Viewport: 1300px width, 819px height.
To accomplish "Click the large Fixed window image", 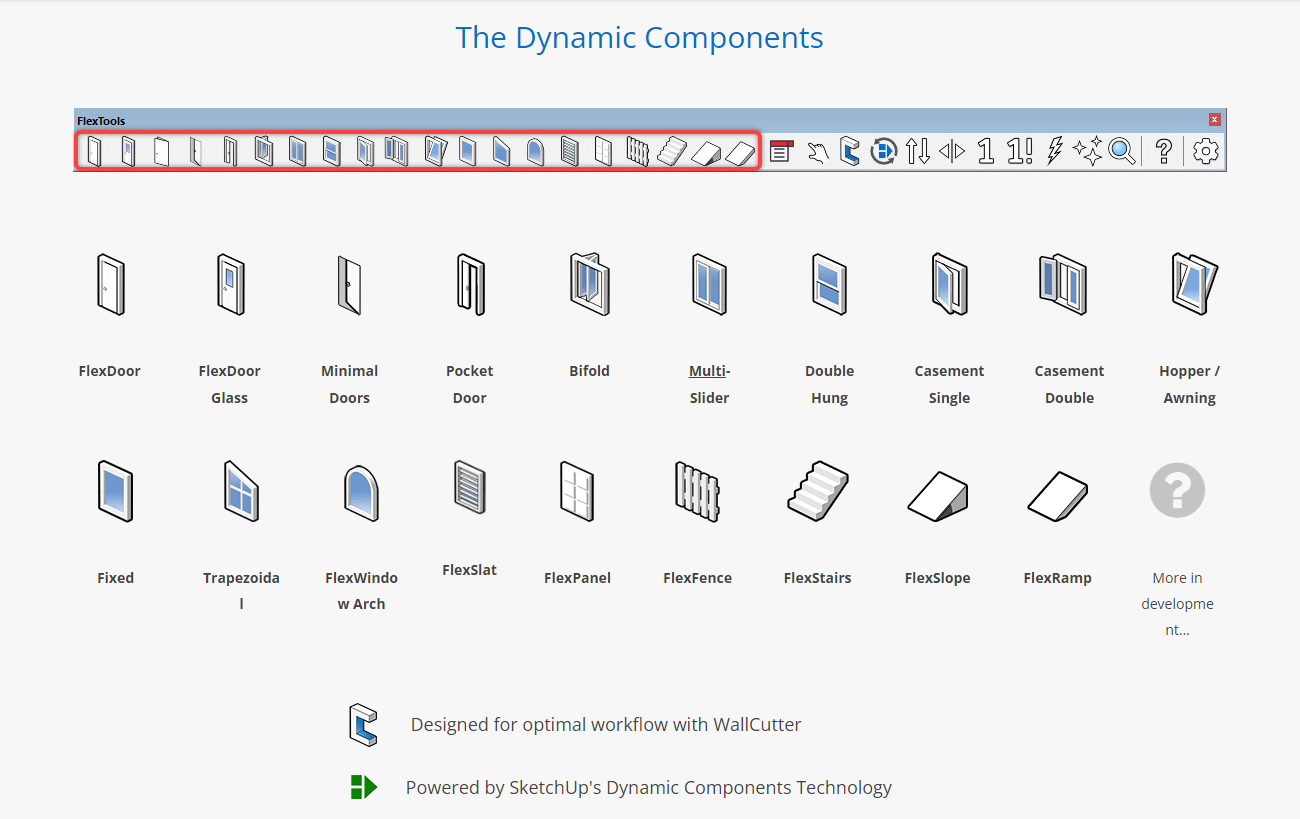I will pyautogui.click(x=116, y=490).
